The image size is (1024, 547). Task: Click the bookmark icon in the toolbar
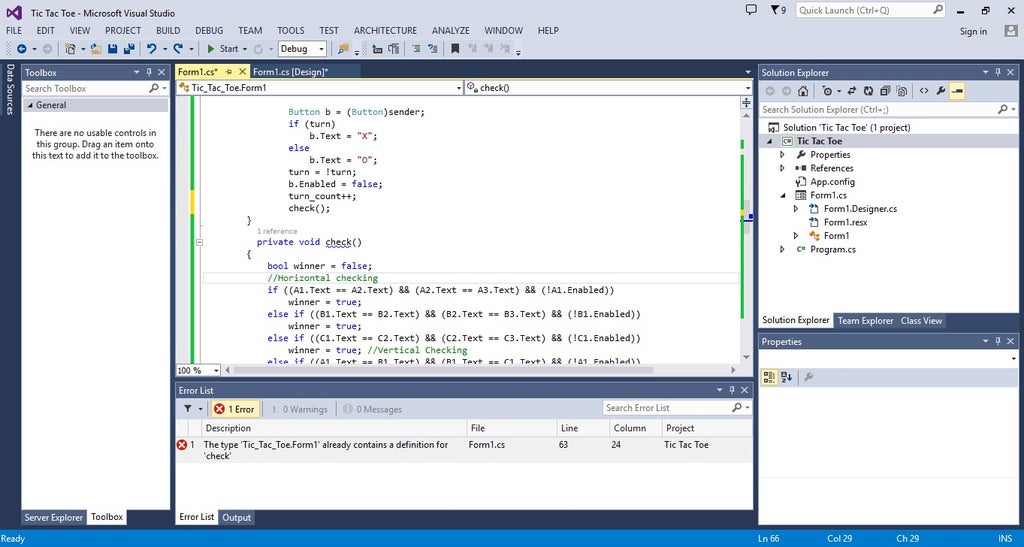(x=456, y=48)
